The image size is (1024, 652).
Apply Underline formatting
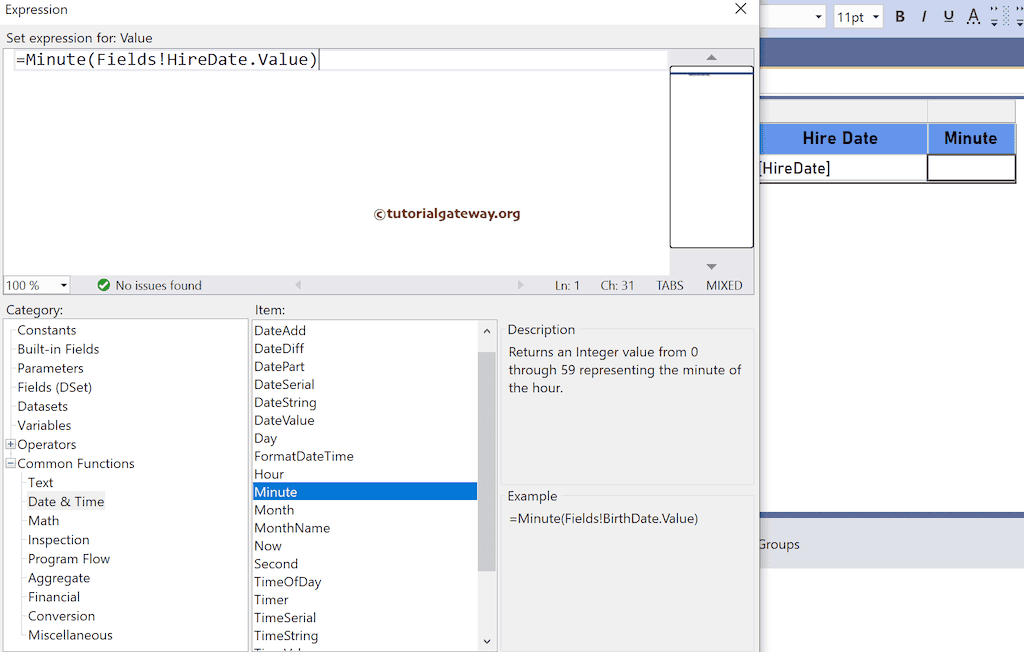(948, 16)
